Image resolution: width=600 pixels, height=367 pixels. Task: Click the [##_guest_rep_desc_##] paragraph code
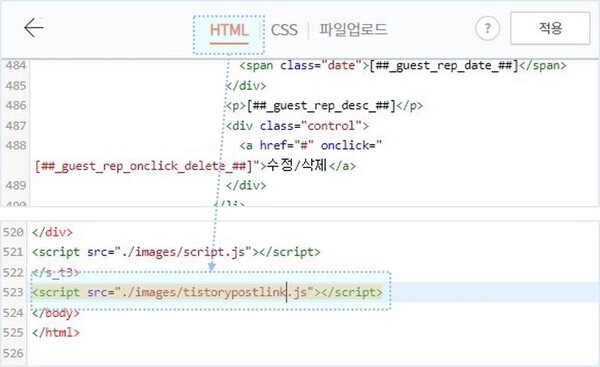(x=324, y=106)
